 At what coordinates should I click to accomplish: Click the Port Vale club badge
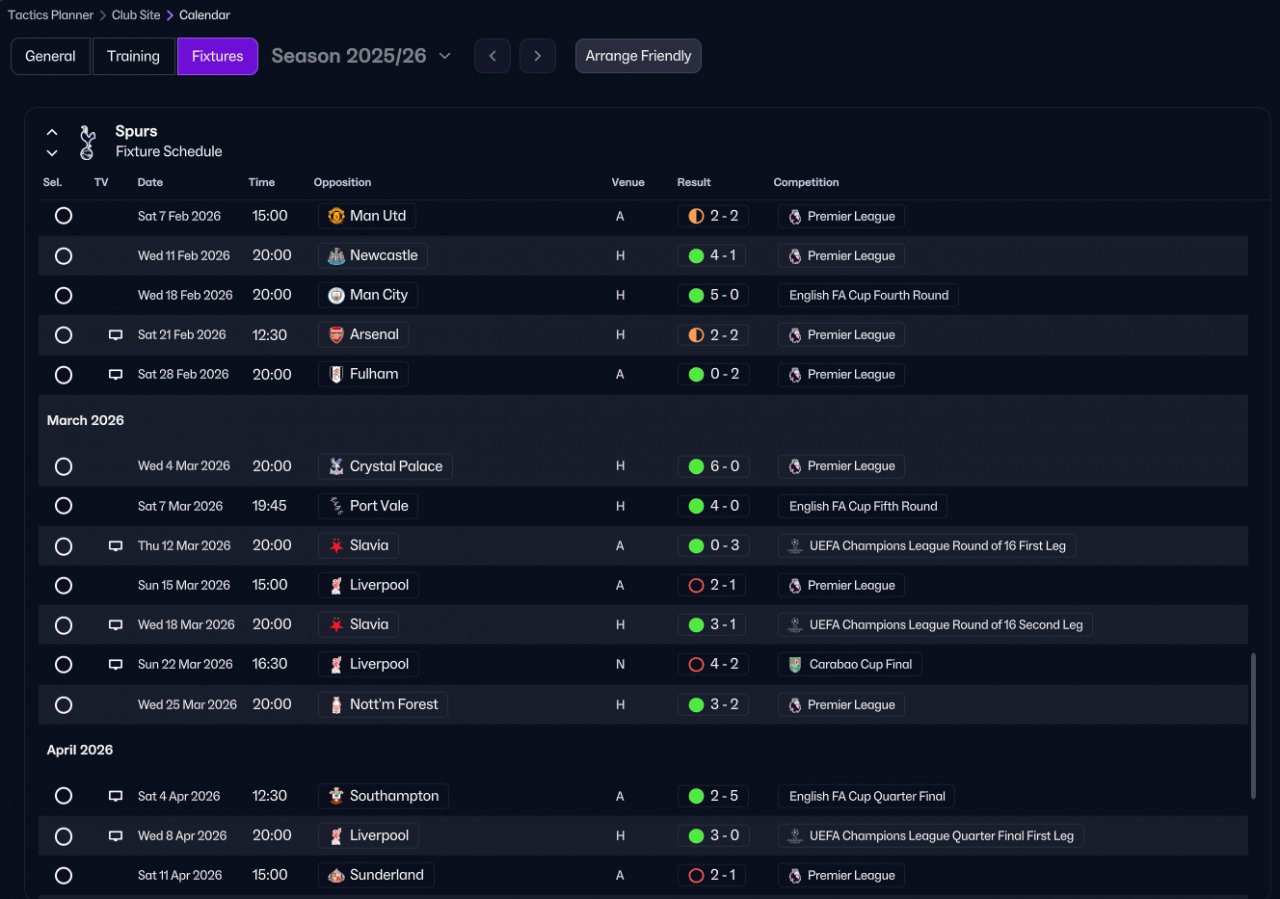[336, 506]
